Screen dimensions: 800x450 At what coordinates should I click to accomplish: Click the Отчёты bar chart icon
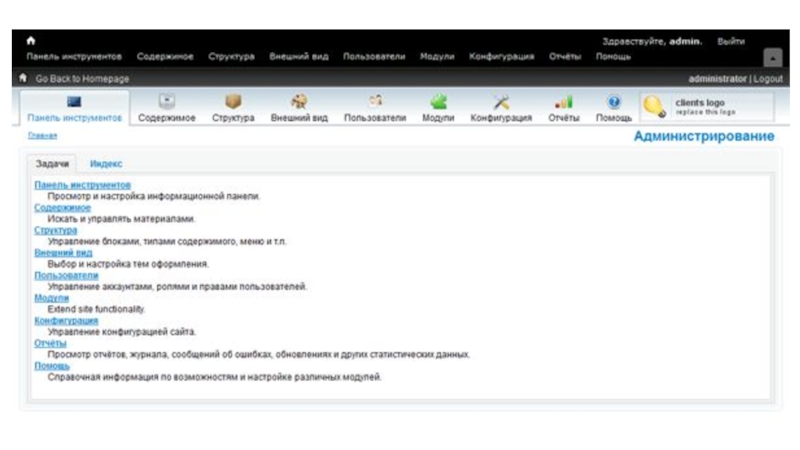pos(564,102)
